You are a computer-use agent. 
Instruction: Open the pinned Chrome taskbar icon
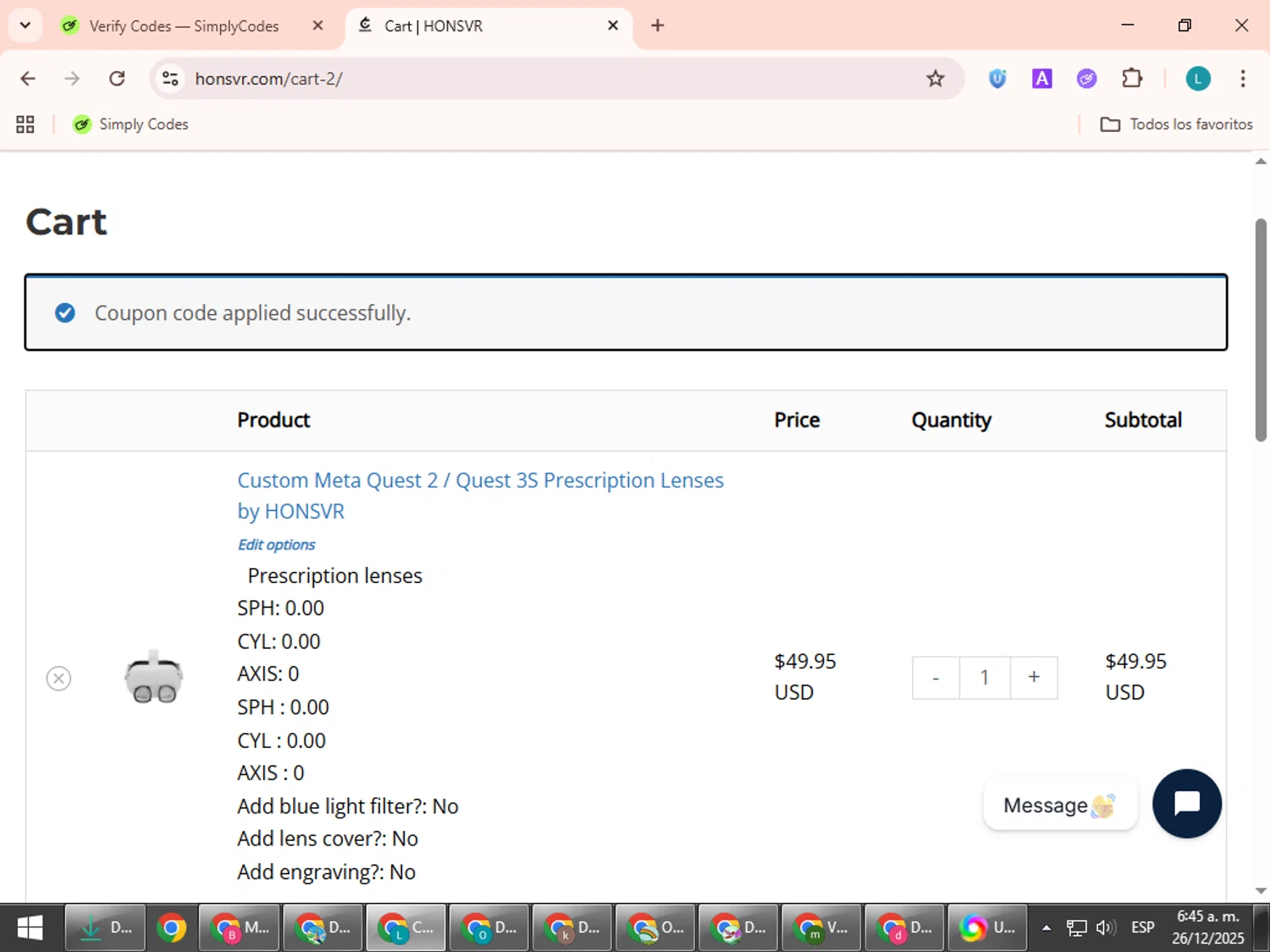coord(171,928)
